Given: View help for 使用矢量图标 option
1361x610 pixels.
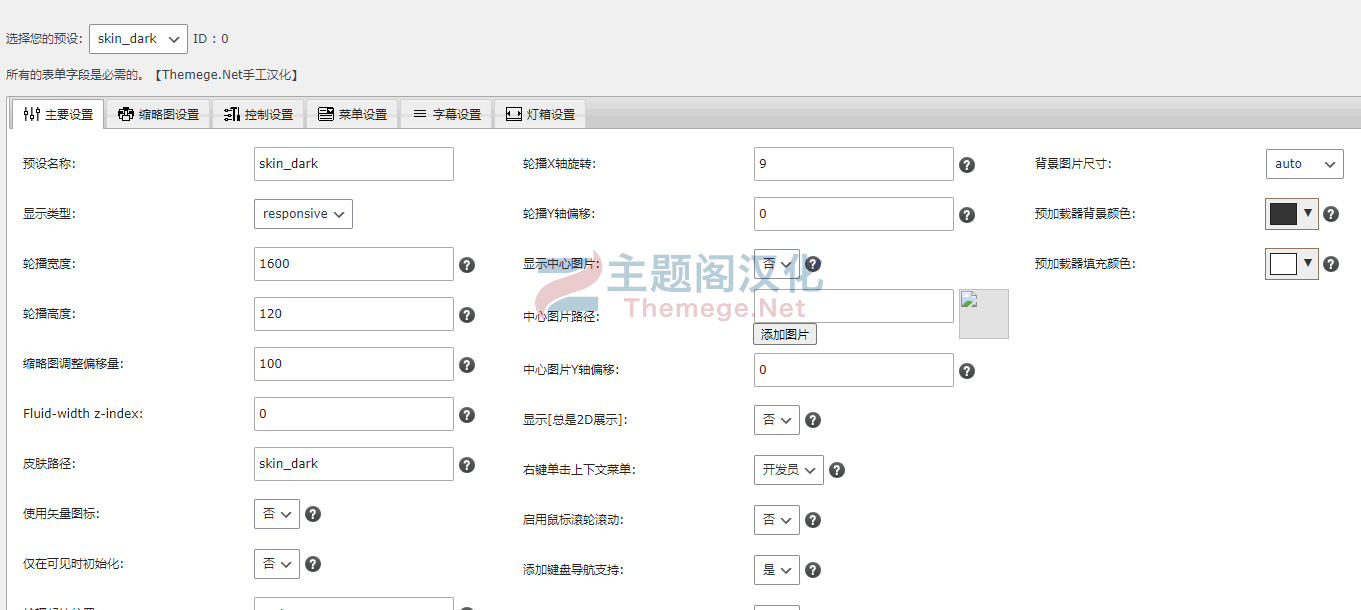Looking at the screenshot, I should coord(312,514).
